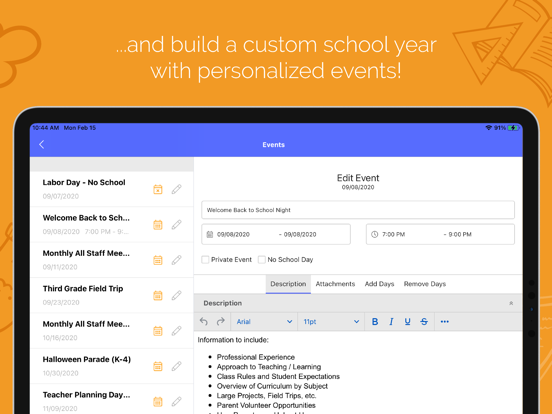Undo the last description edit

tap(203, 321)
